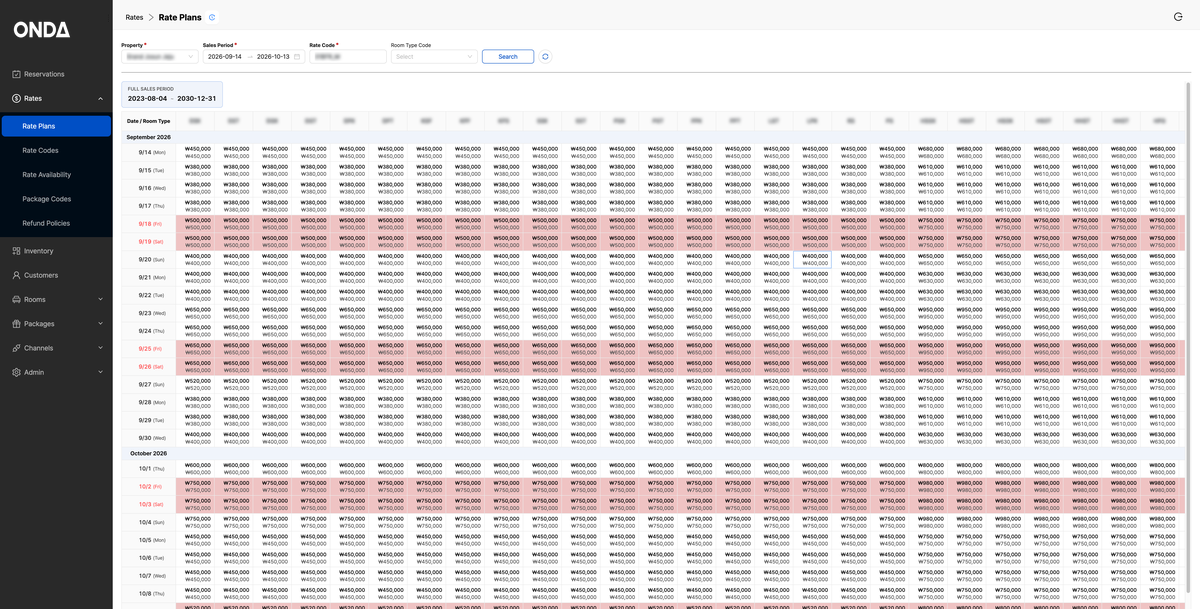This screenshot has width=1200, height=609.
Task: Expand the Admin menu chevron
Action: pos(100,372)
